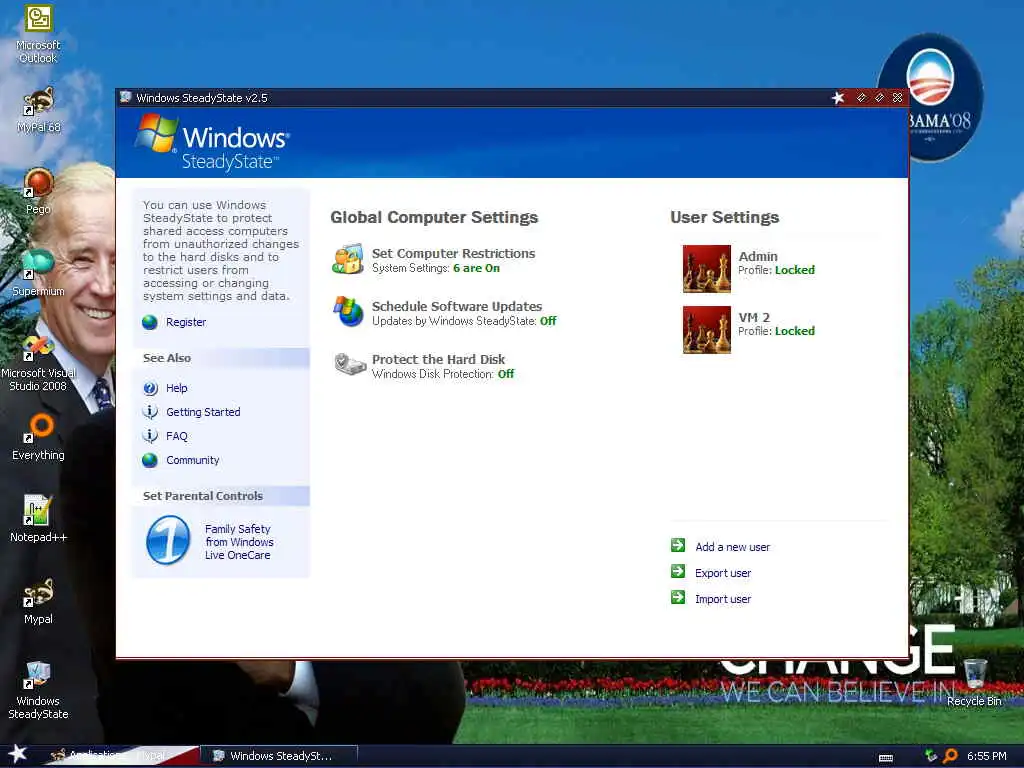Open Microsoft Outlook desktop icon
This screenshot has height=768, width=1024.
click(x=38, y=34)
